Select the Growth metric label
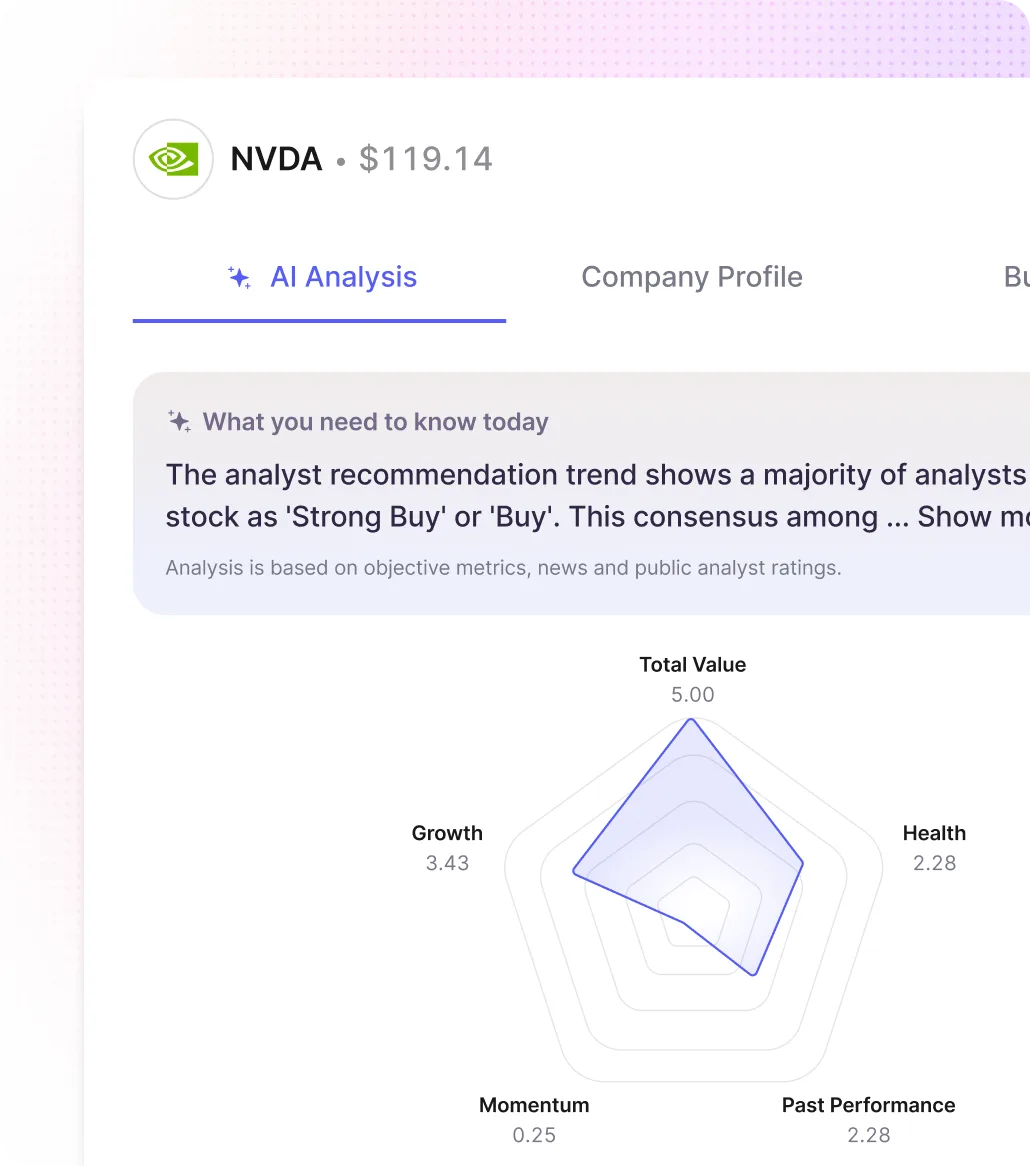Viewport: 1030px width, 1166px height. 447,833
